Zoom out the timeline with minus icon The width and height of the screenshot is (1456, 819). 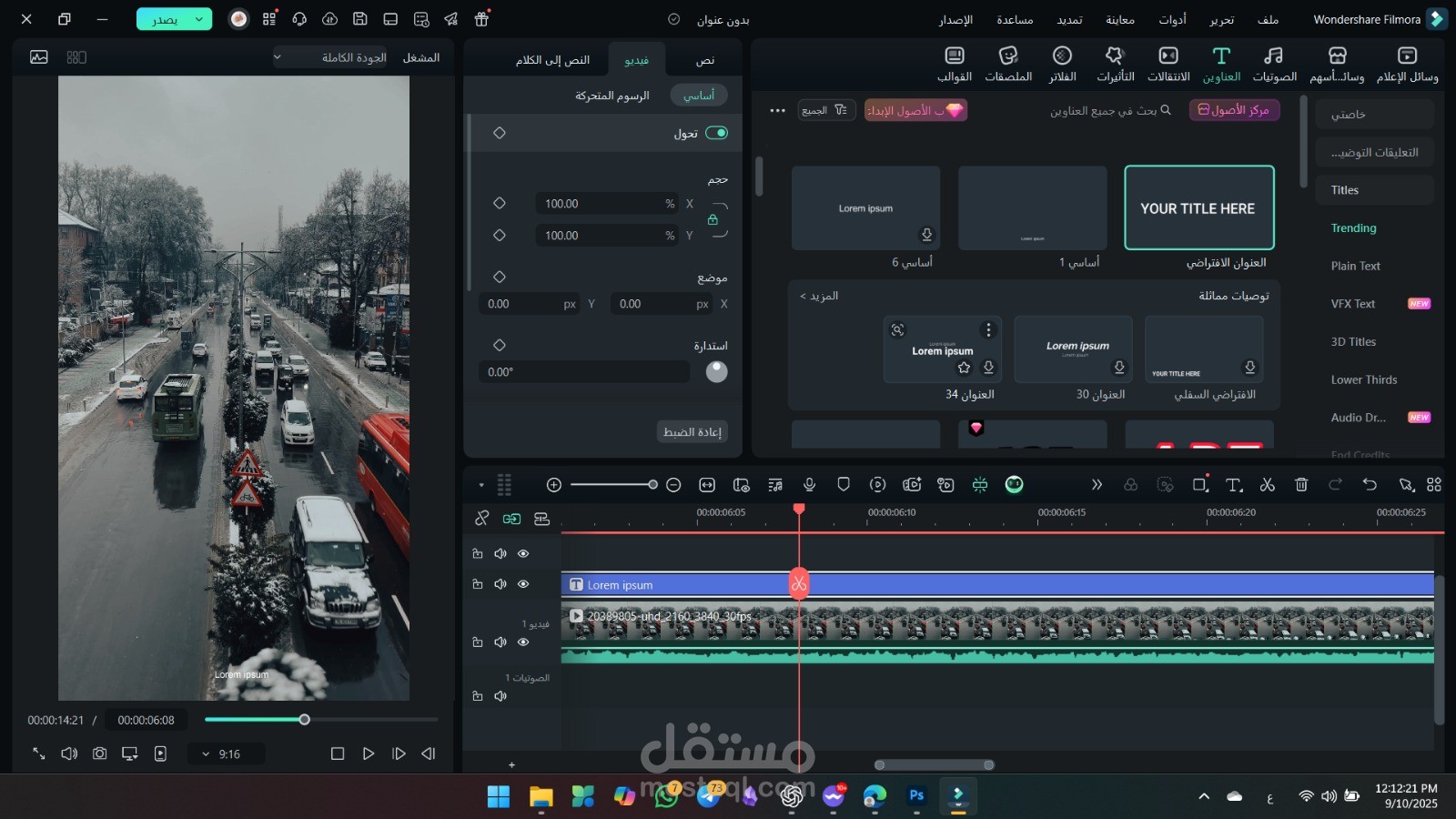[x=673, y=485]
